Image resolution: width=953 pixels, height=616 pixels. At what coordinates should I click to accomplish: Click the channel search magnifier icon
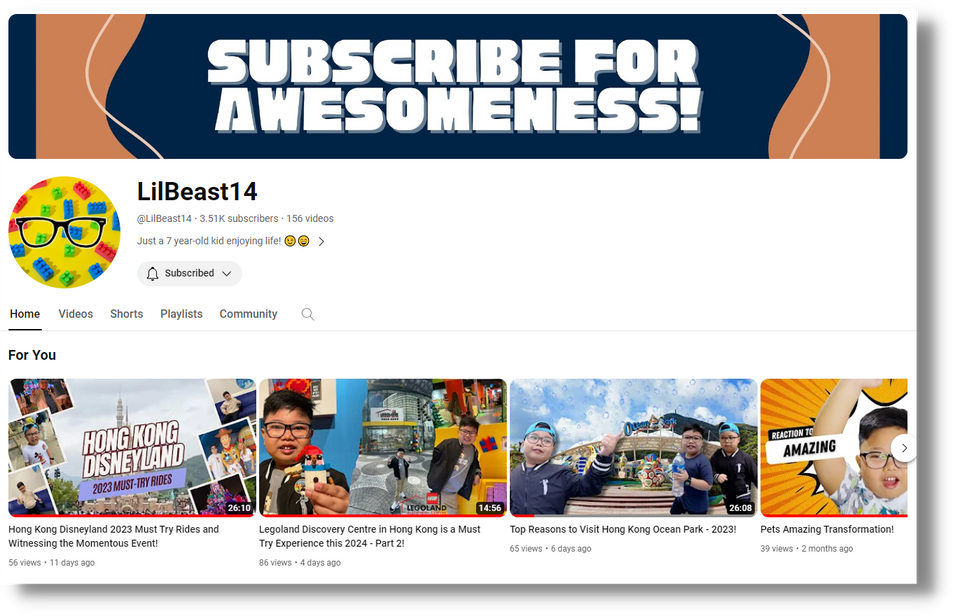[308, 314]
